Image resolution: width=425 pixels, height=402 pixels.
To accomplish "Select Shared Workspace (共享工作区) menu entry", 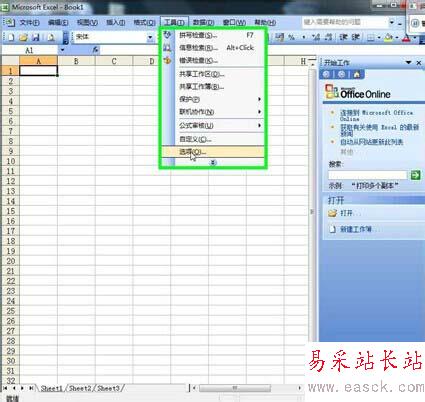I will click(x=213, y=74).
